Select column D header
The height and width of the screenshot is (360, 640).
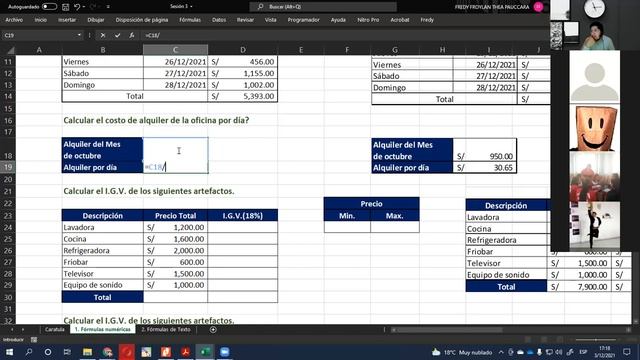[x=243, y=50]
